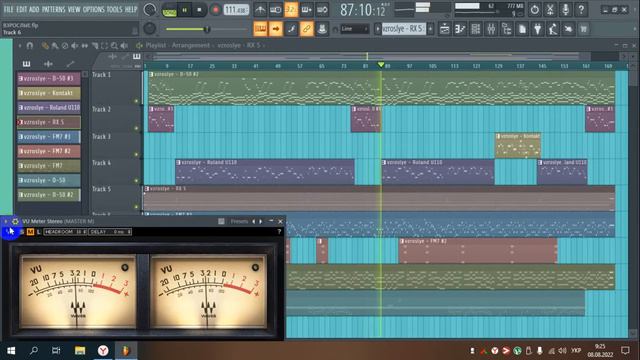Open the HELP menu

click(x=131, y=9)
